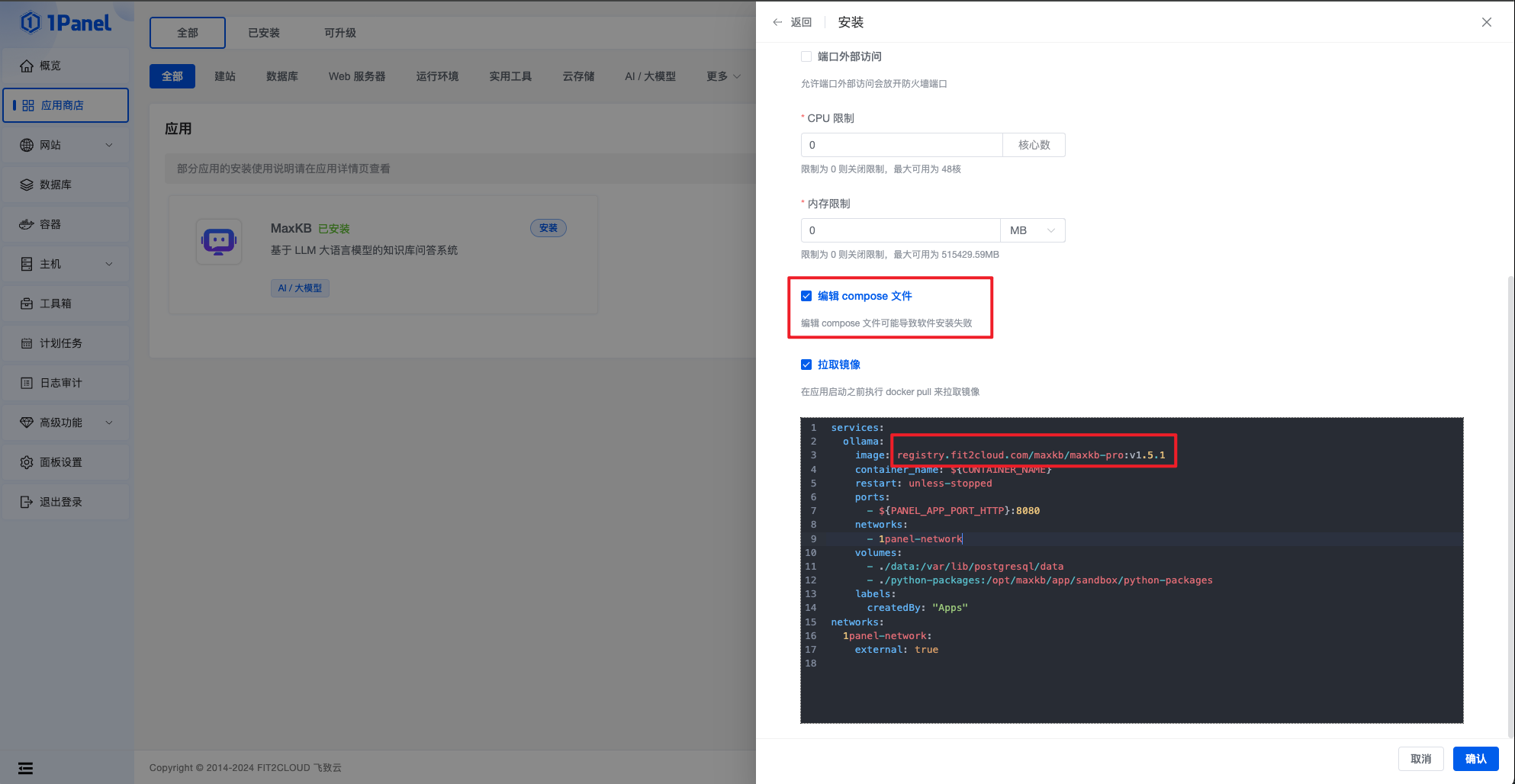Viewport: 1515px width, 784px height.
Task: Click the restart: unless-stopped editor line
Action: [x=923, y=484]
